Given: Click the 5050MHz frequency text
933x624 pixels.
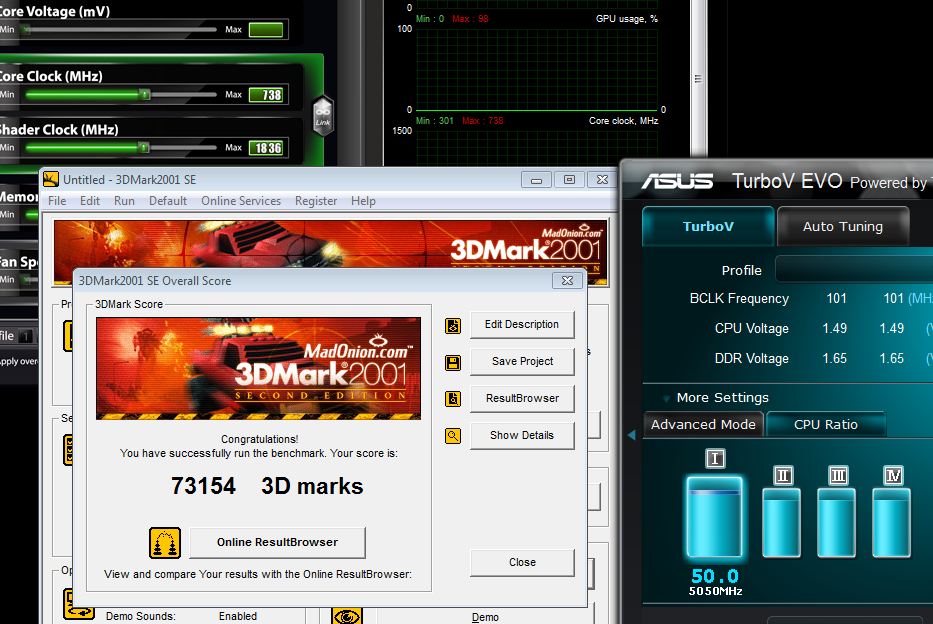Looking at the screenshot, I should pos(715,591).
